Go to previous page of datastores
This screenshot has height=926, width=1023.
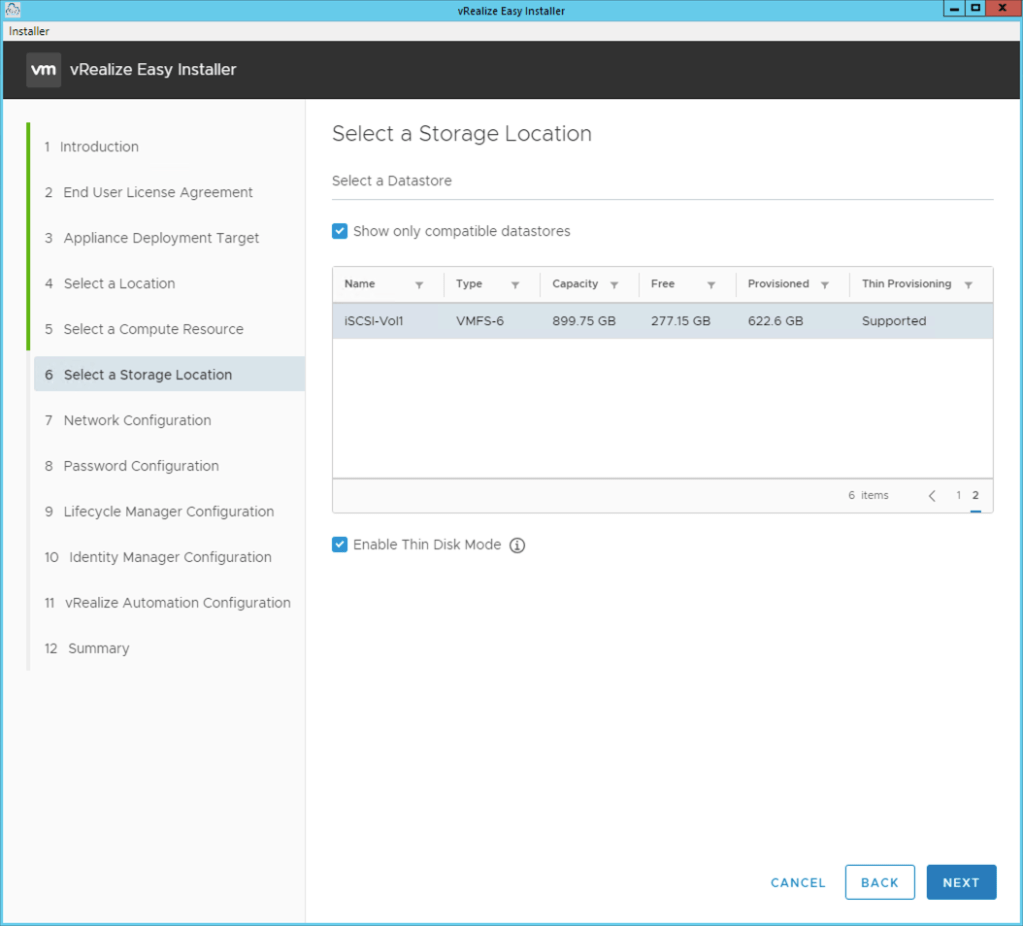pos(932,496)
